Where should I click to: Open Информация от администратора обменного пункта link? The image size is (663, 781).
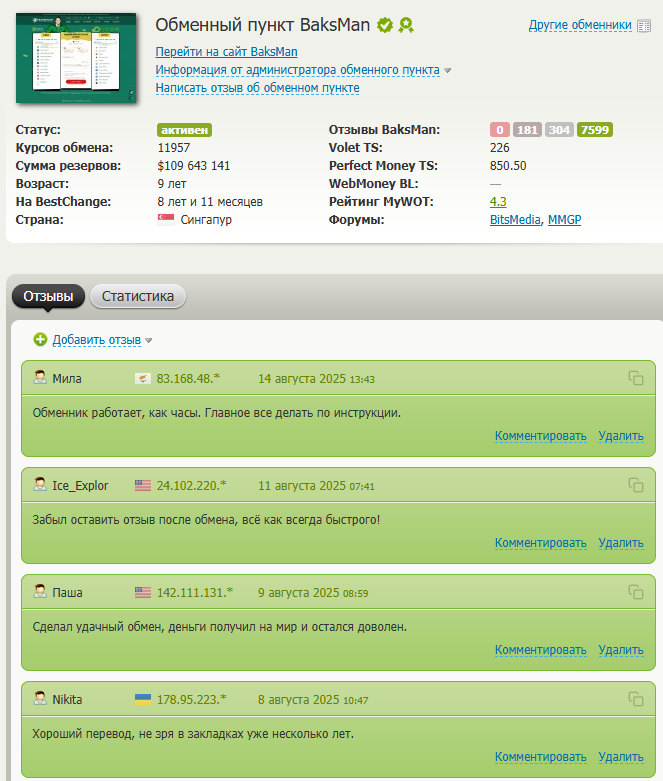[297, 70]
